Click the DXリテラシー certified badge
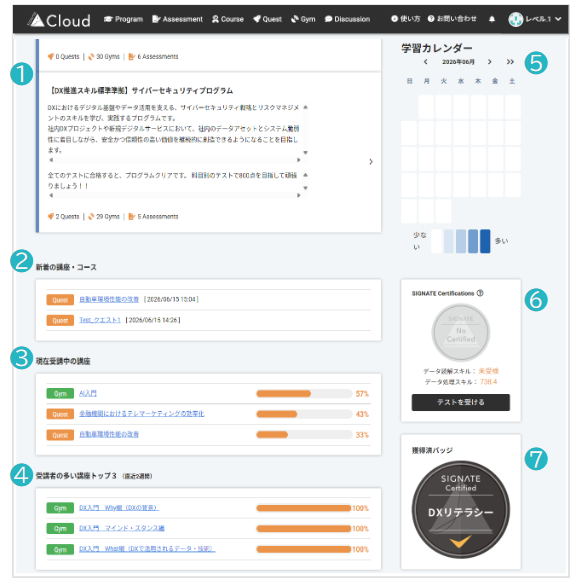Image resolution: width=573 pixels, height=581 pixels. pos(461,509)
